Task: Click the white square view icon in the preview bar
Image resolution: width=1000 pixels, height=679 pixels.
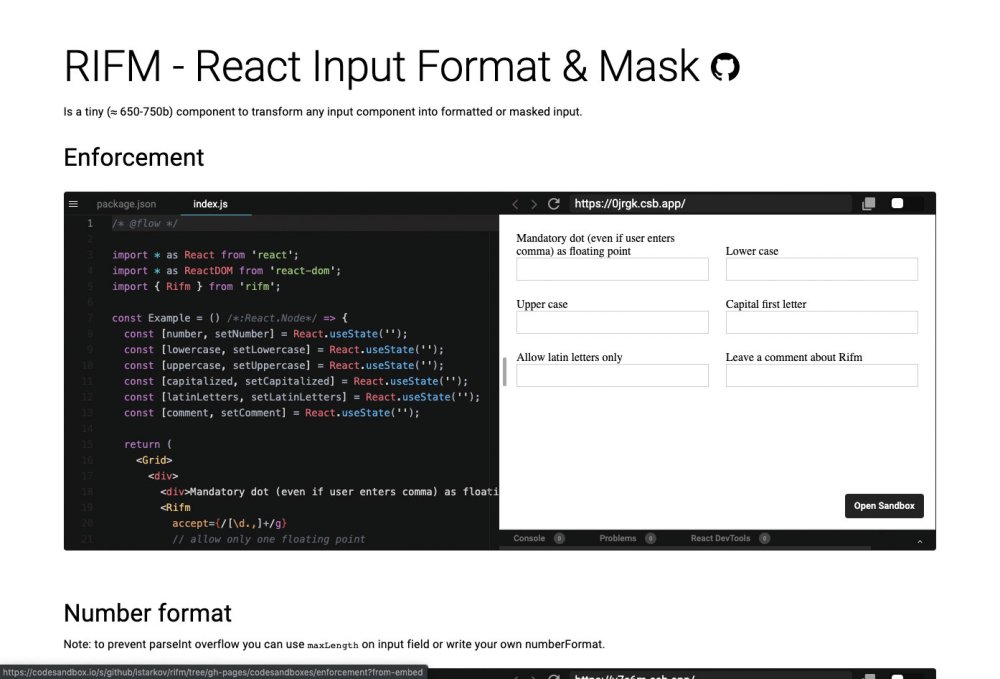Action: [897, 203]
